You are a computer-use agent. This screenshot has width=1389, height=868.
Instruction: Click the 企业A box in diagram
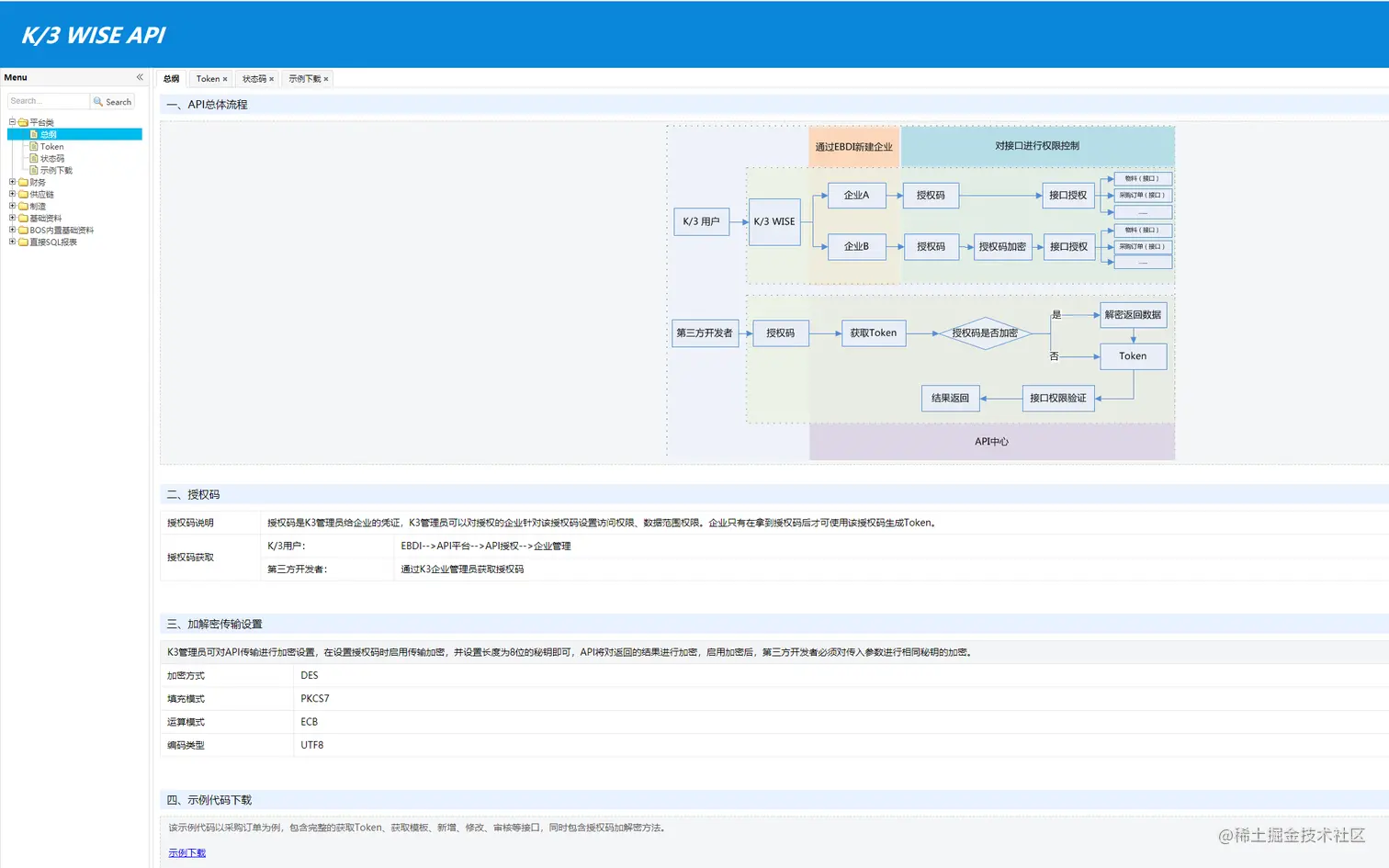[x=856, y=195]
